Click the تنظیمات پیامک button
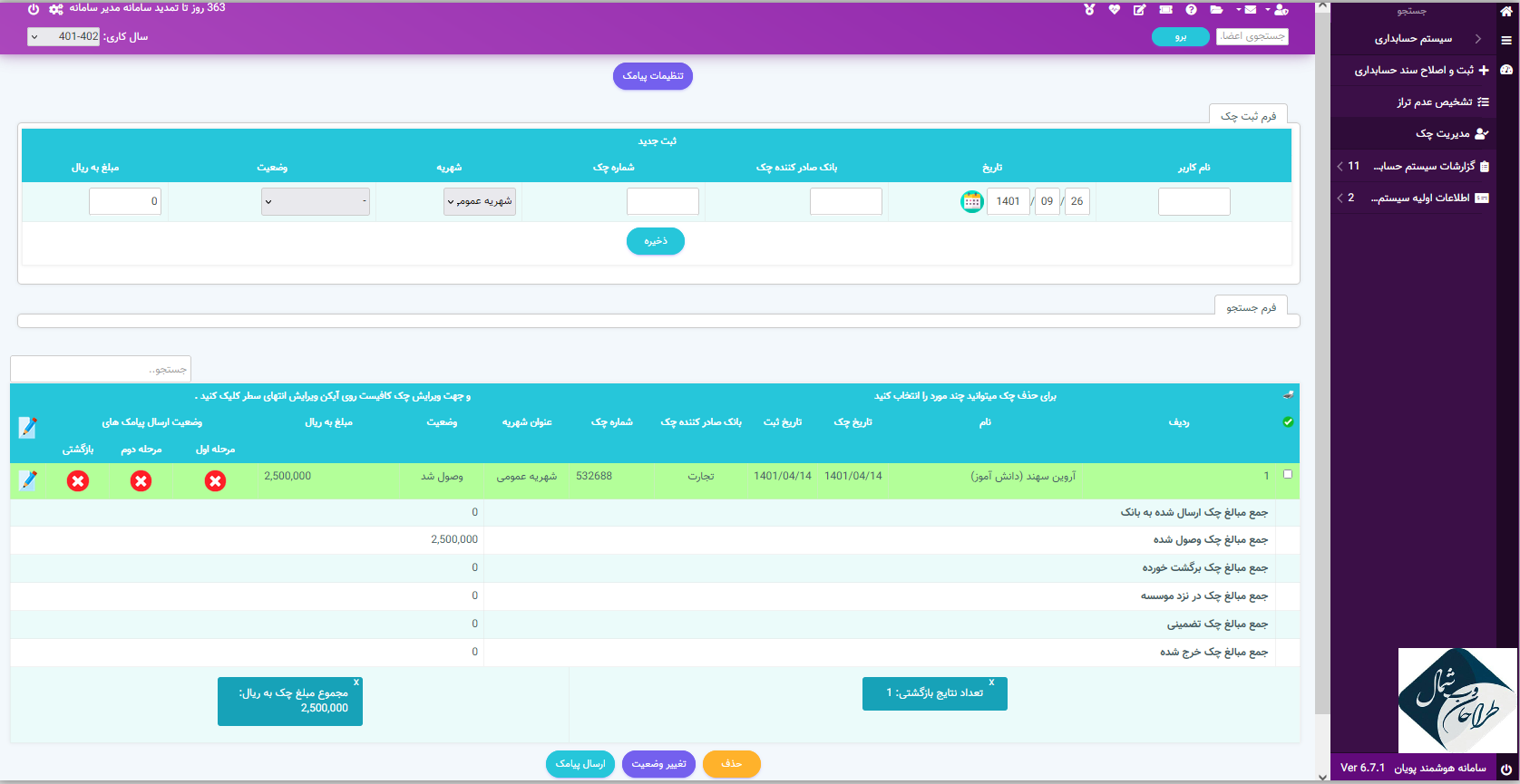 click(653, 76)
